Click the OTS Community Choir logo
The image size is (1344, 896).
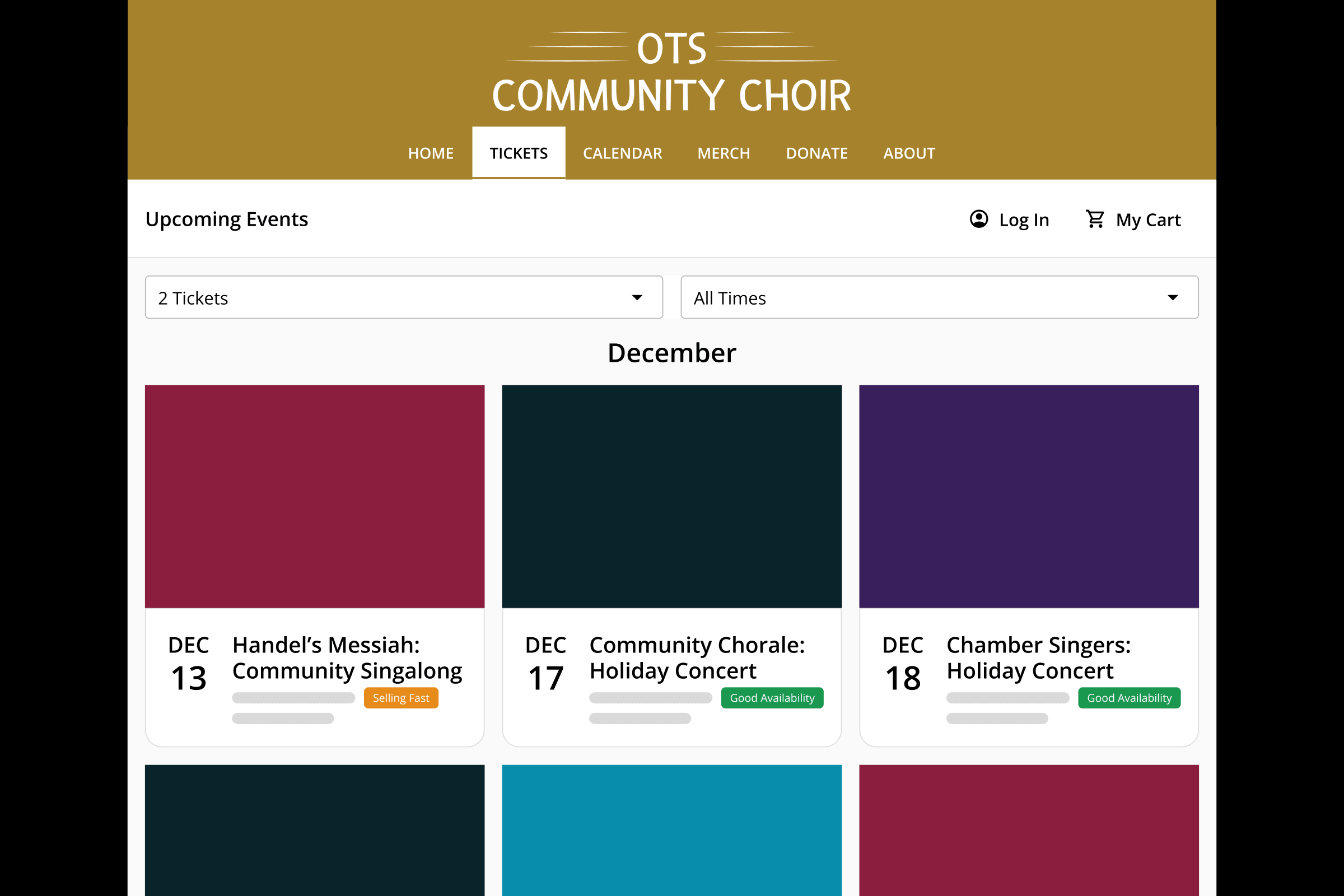[x=672, y=72]
